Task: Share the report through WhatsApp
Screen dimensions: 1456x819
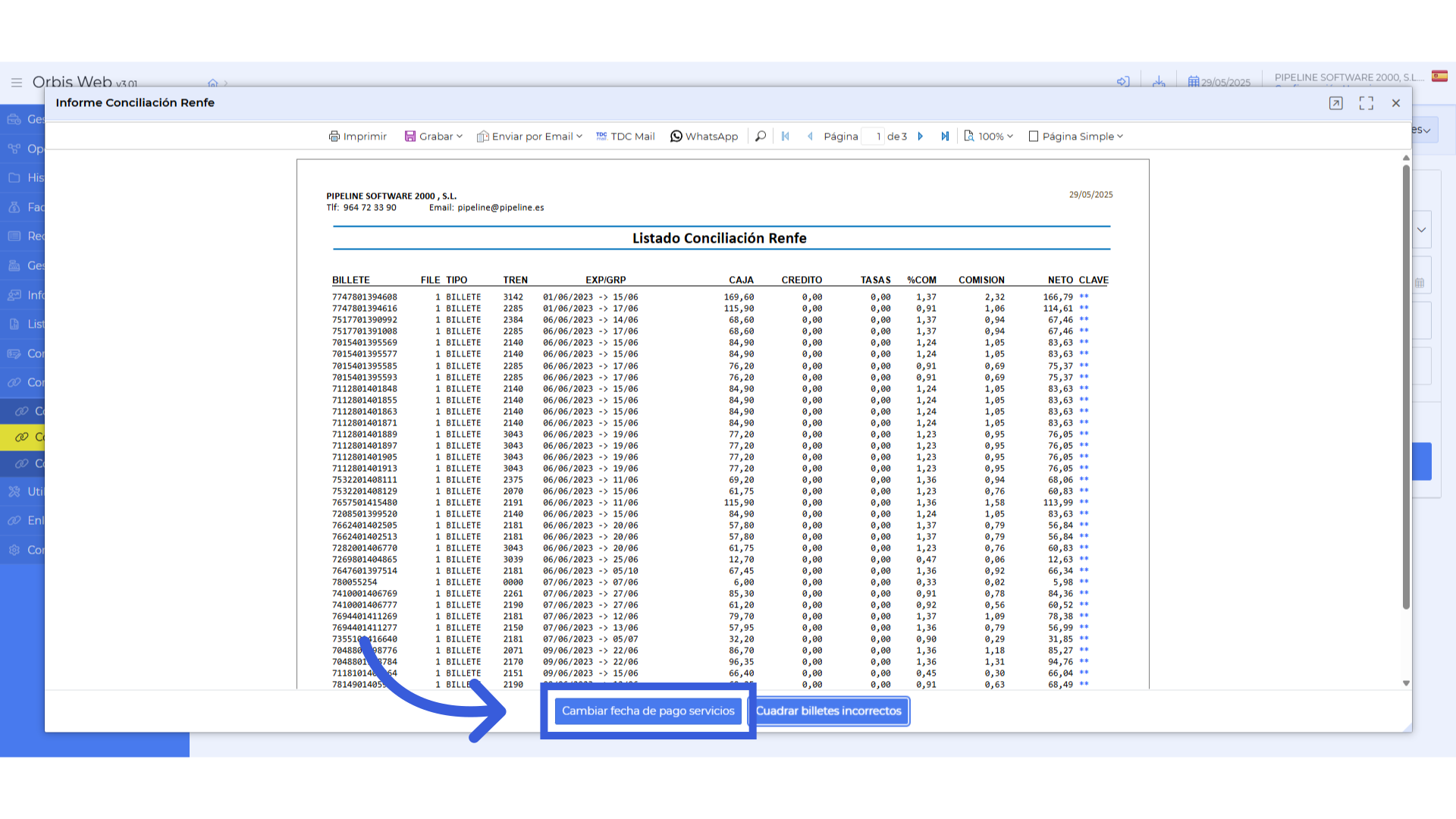Action: click(704, 136)
